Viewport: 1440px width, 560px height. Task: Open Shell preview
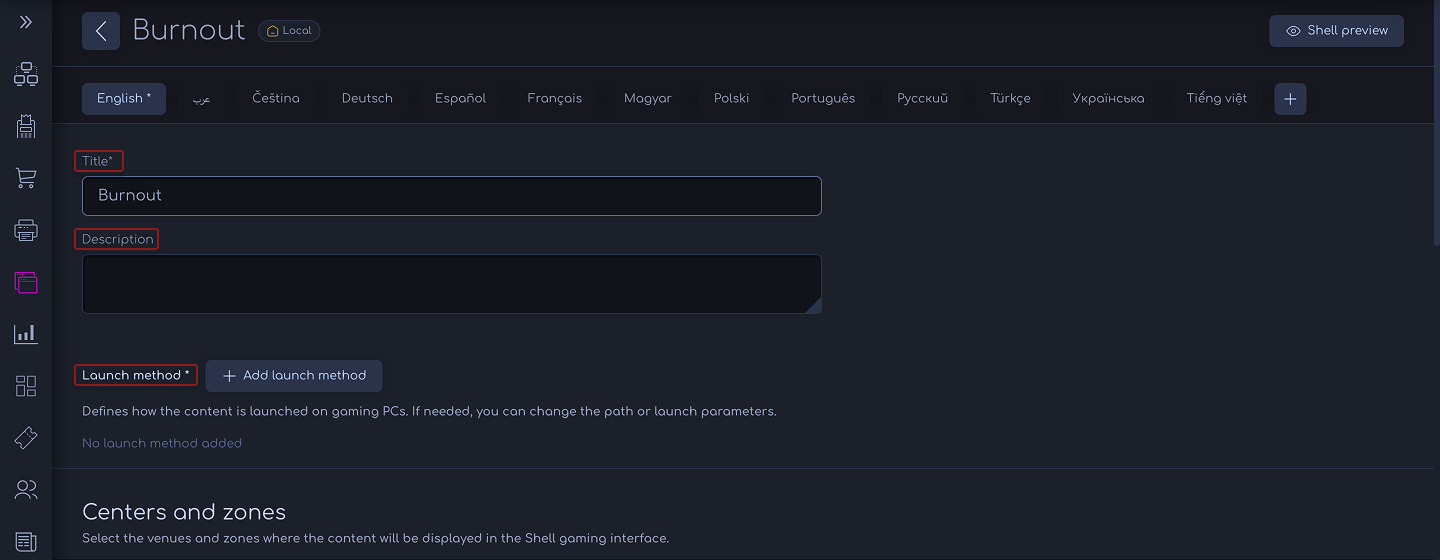1336,31
